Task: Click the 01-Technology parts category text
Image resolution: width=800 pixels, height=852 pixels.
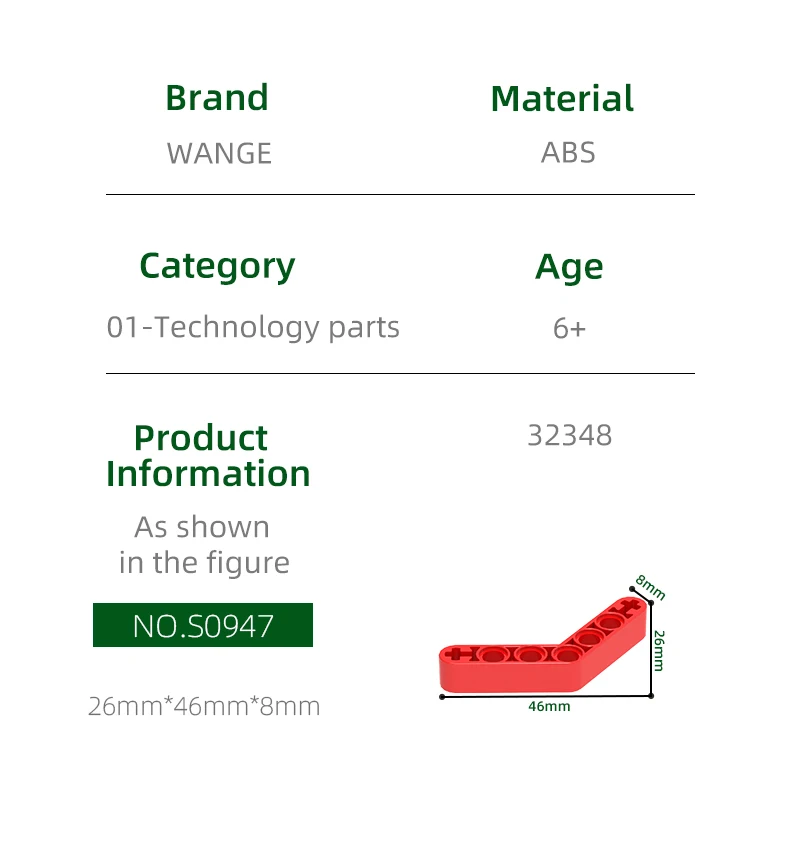Action: (x=253, y=327)
